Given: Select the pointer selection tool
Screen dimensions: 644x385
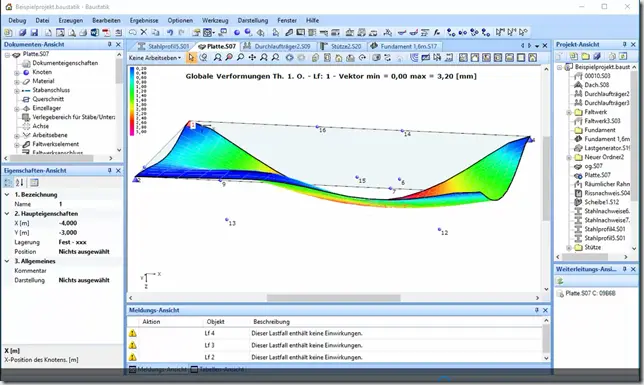Looking at the screenshot, I should point(191,58).
